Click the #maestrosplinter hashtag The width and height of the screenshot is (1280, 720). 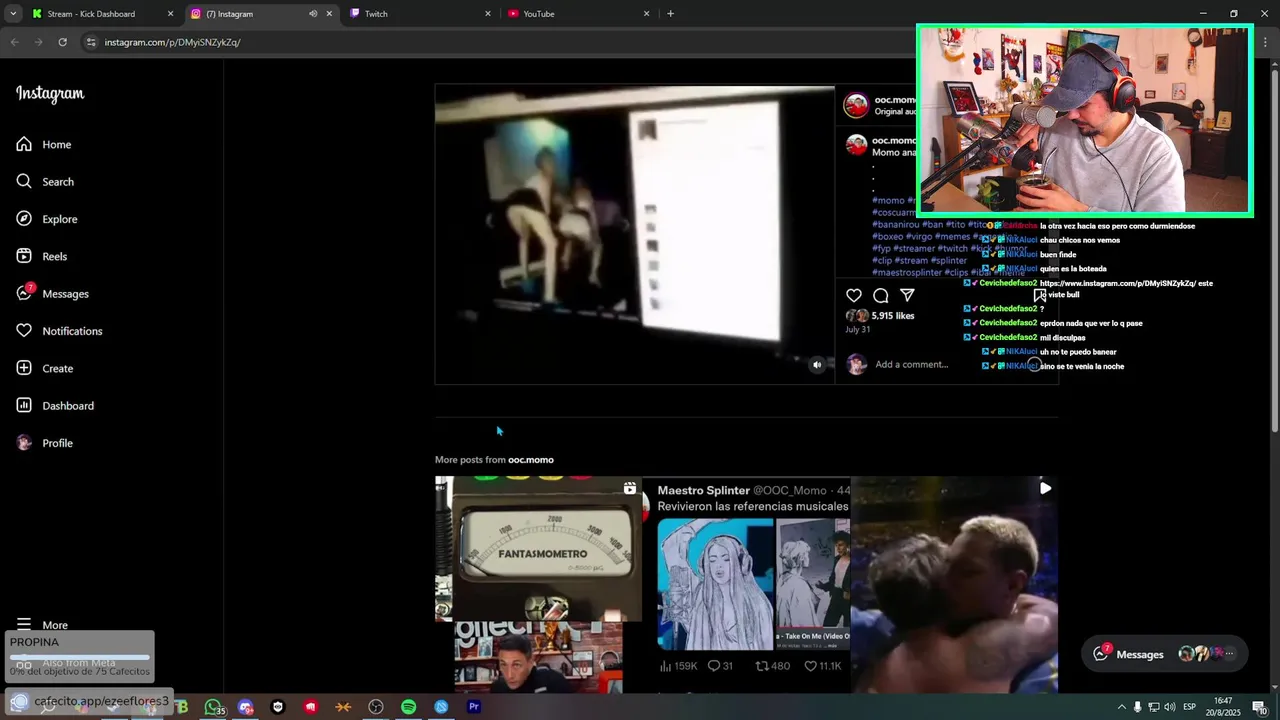907,273
